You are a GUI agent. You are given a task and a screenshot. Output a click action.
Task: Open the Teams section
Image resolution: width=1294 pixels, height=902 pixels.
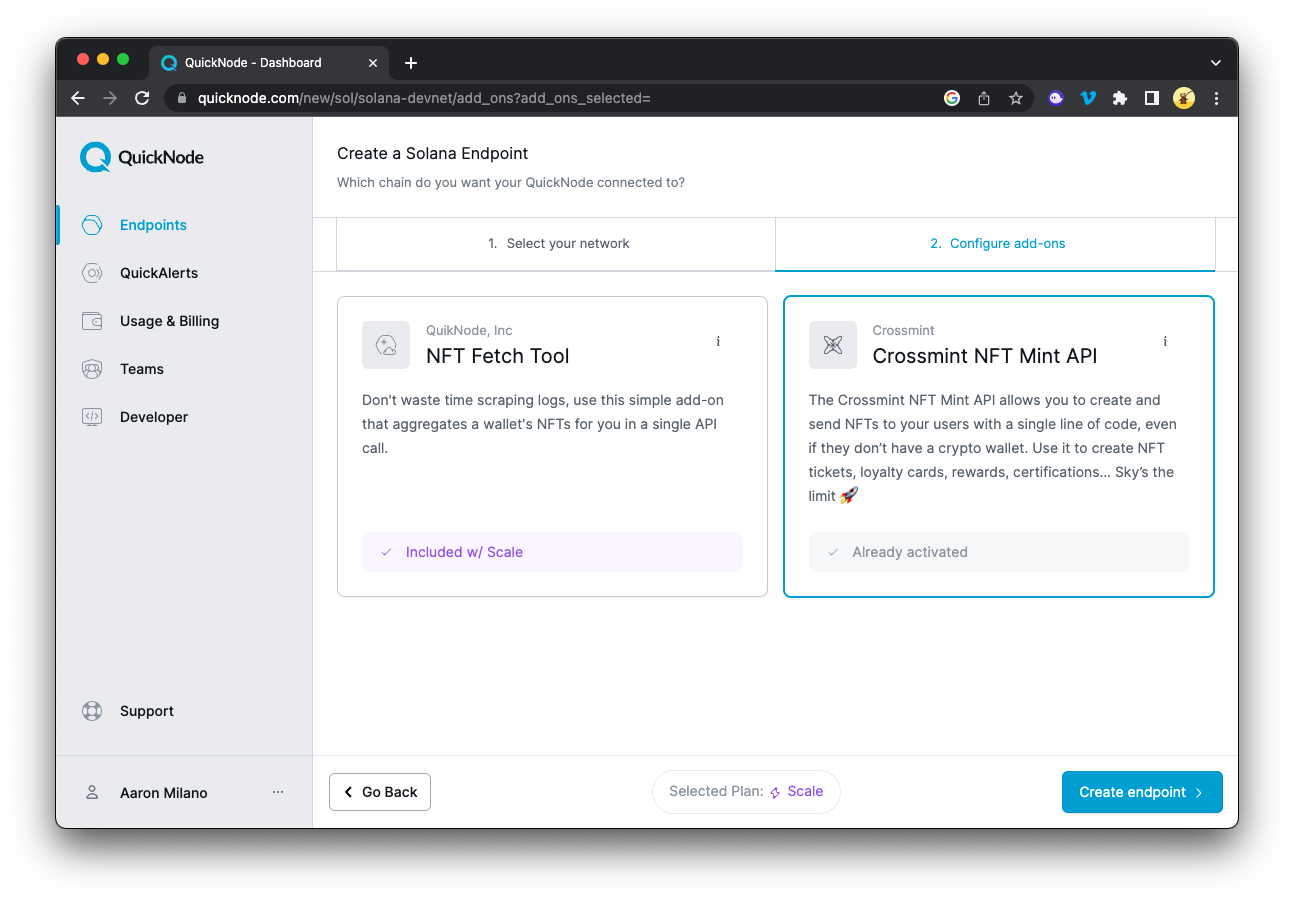tap(142, 369)
